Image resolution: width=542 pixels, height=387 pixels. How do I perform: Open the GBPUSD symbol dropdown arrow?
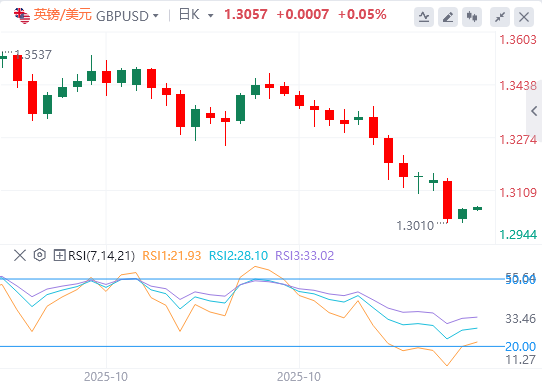pyautogui.click(x=156, y=16)
